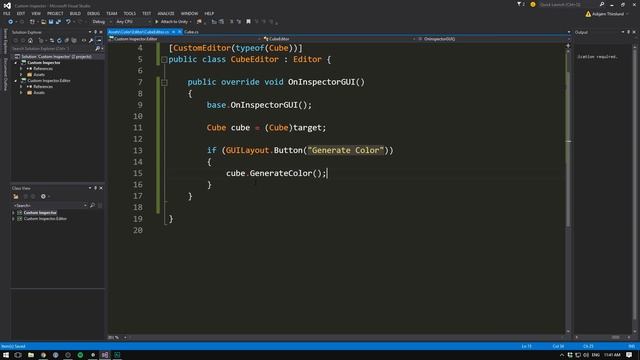Click the New Project toolbar icon
The height and width of the screenshot is (360, 640).
pos(32,22)
